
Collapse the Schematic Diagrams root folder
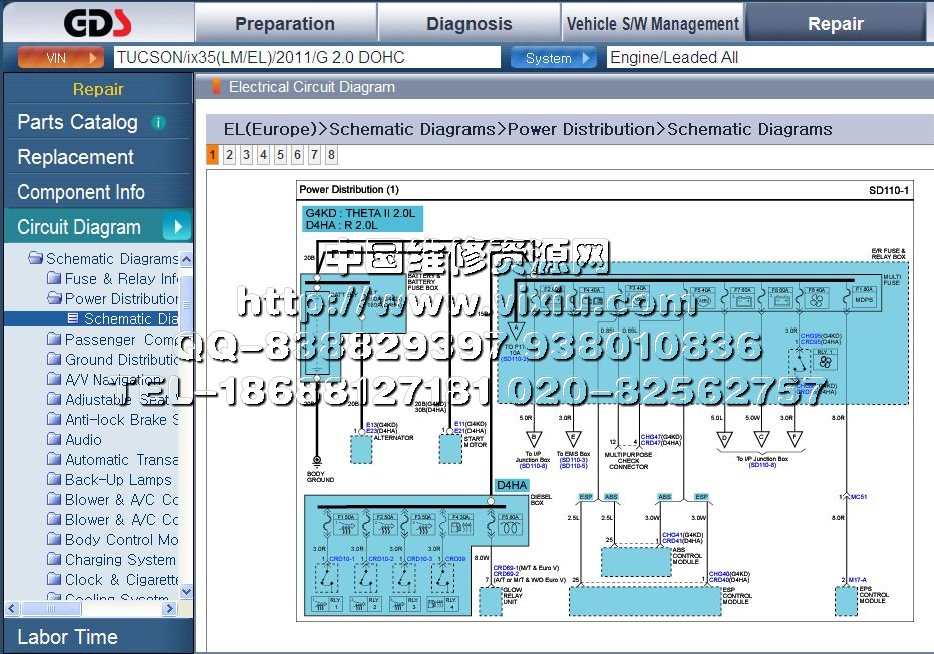[35, 258]
